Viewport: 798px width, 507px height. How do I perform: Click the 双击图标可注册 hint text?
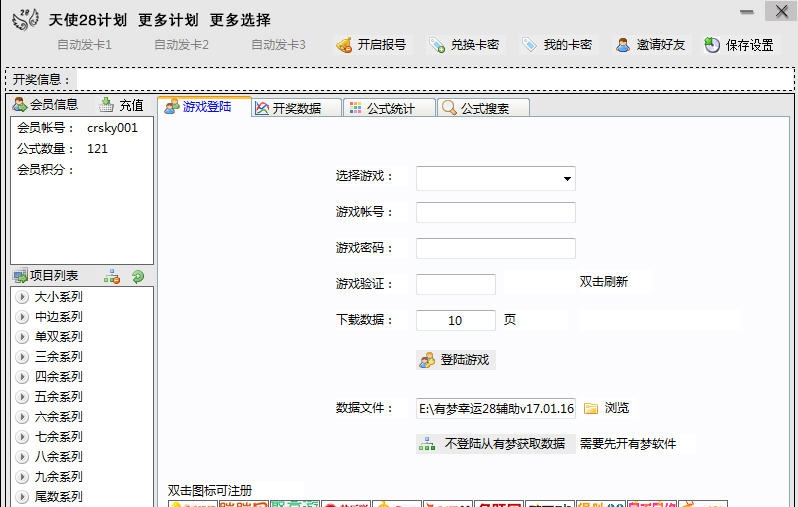(210, 490)
